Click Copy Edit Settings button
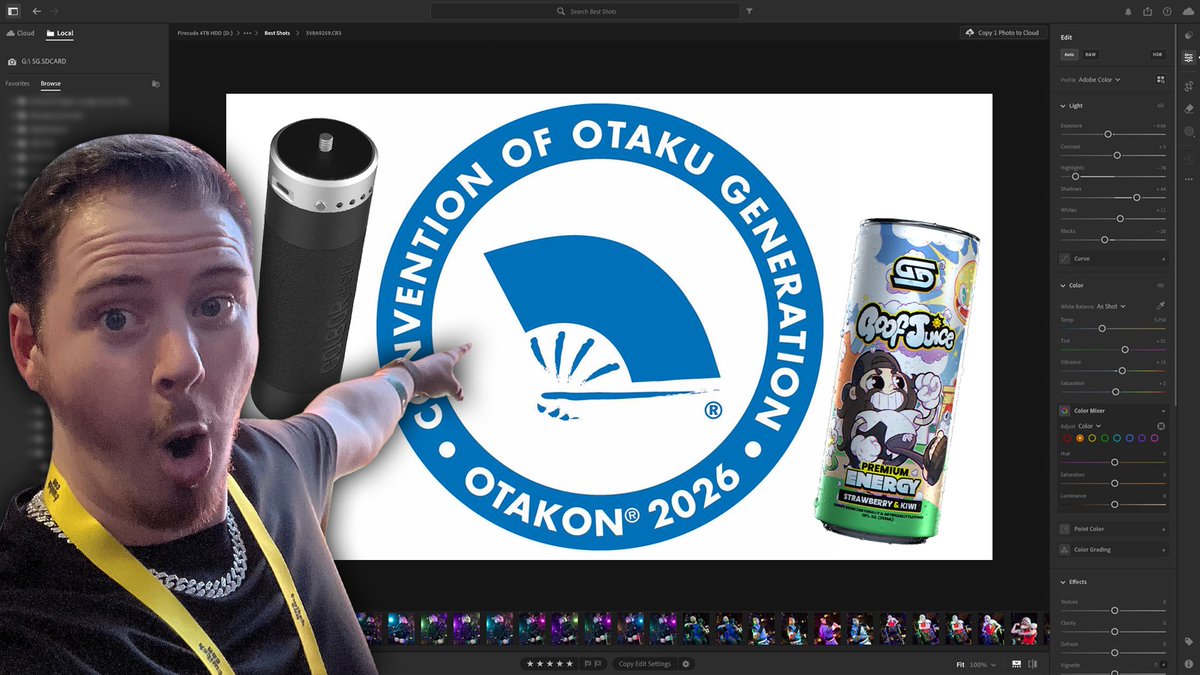This screenshot has width=1200, height=675. [645, 664]
